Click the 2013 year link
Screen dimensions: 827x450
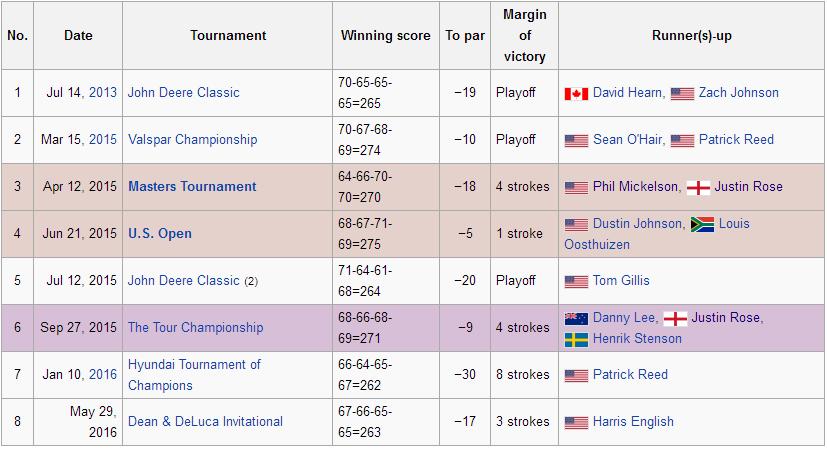click(x=103, y=93)
